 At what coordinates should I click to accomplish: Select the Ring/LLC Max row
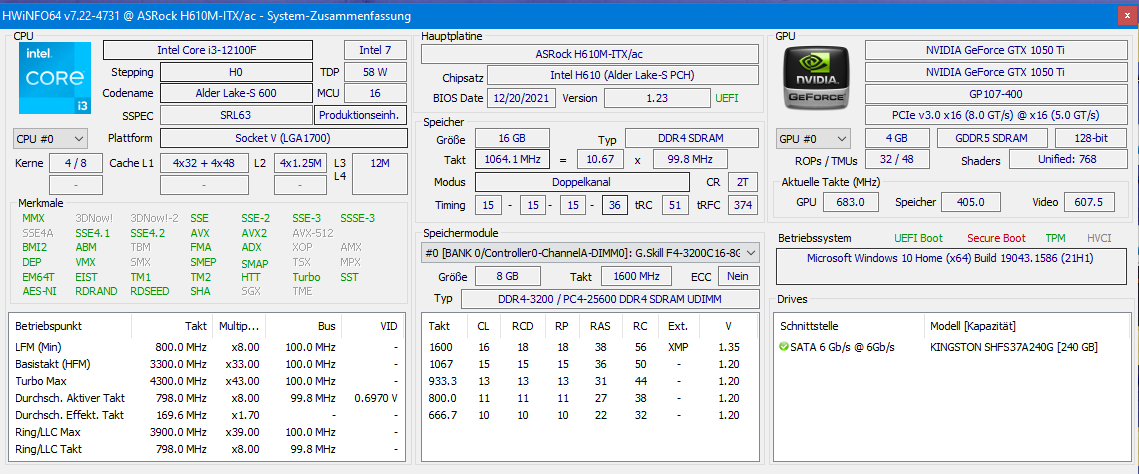207,432
